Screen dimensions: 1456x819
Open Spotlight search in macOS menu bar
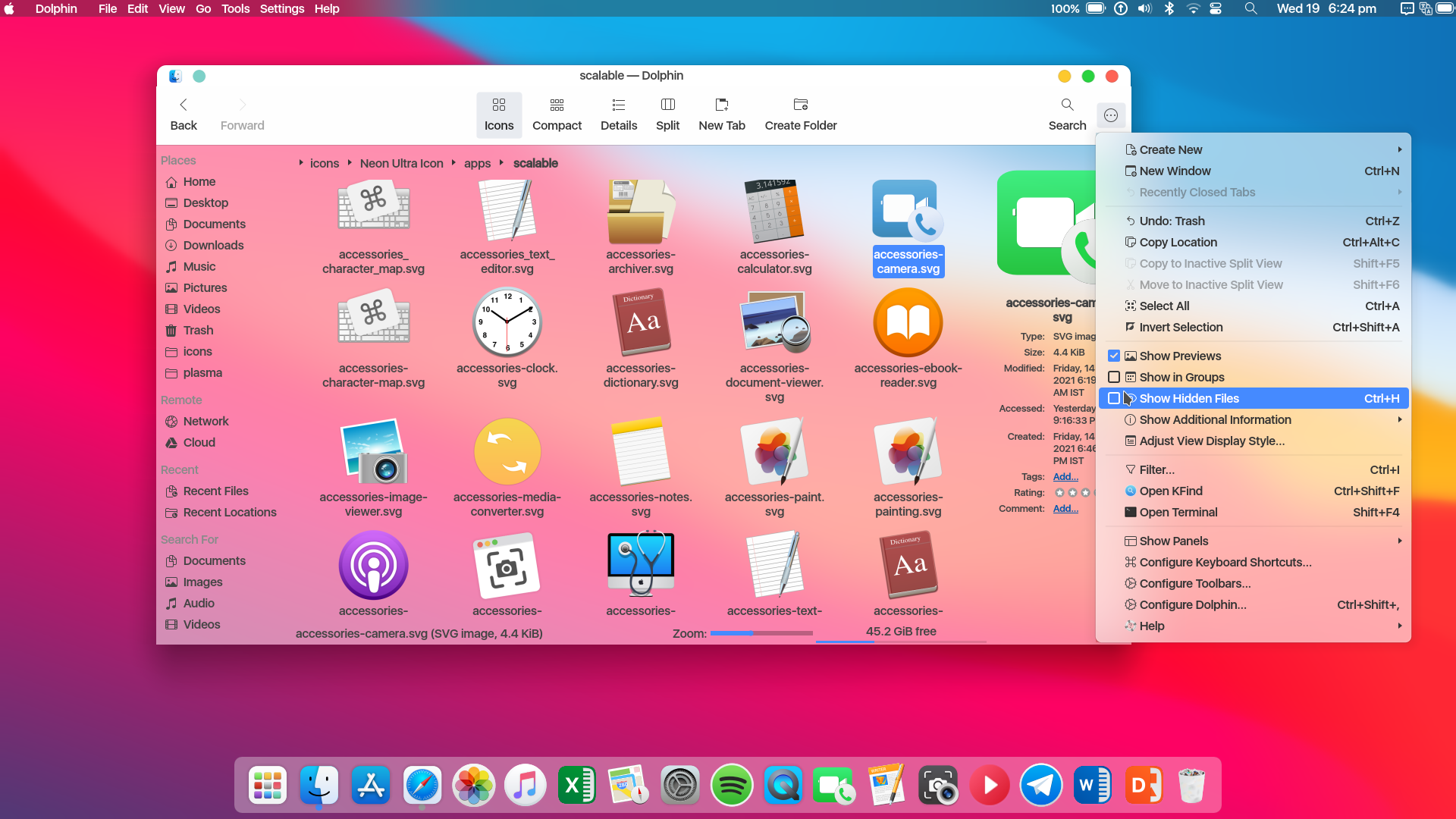click(x=1250, y=8)
